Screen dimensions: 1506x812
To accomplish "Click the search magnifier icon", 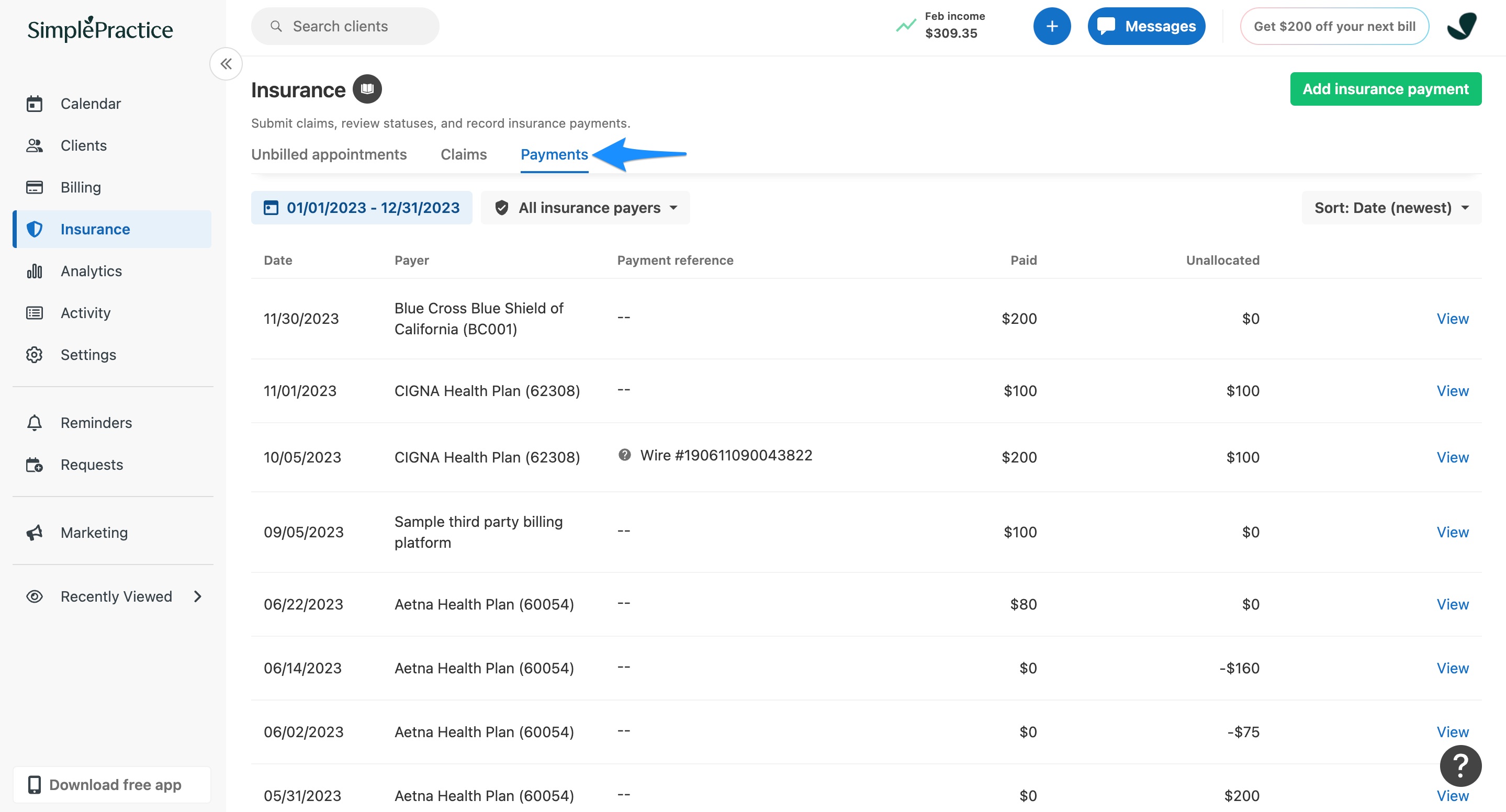I will click(x=276, y=26).
